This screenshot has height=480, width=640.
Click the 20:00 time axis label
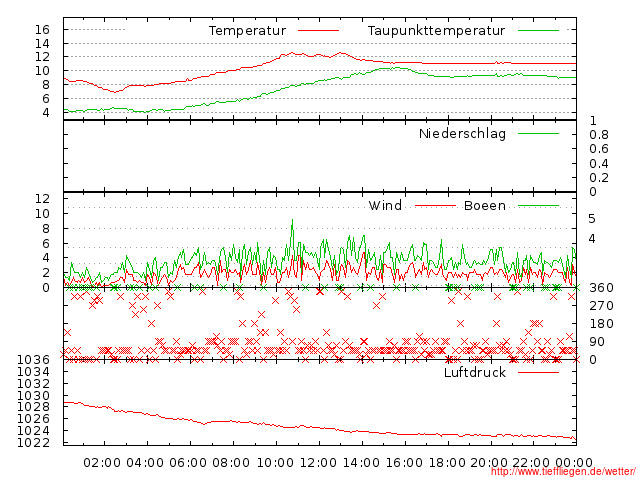[x=489, y=462]
